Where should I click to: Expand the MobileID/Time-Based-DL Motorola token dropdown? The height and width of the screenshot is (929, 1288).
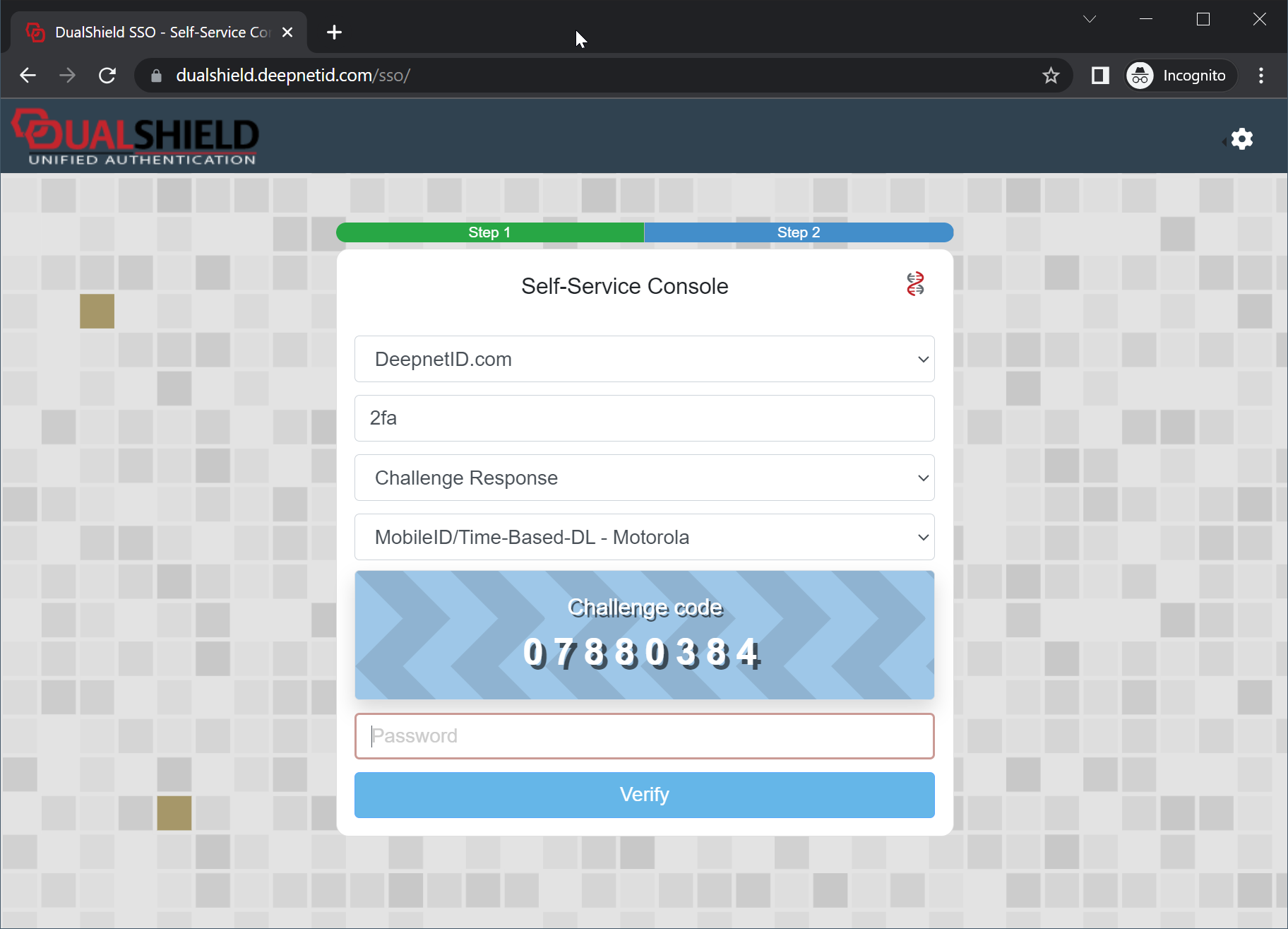click(644, 537)
